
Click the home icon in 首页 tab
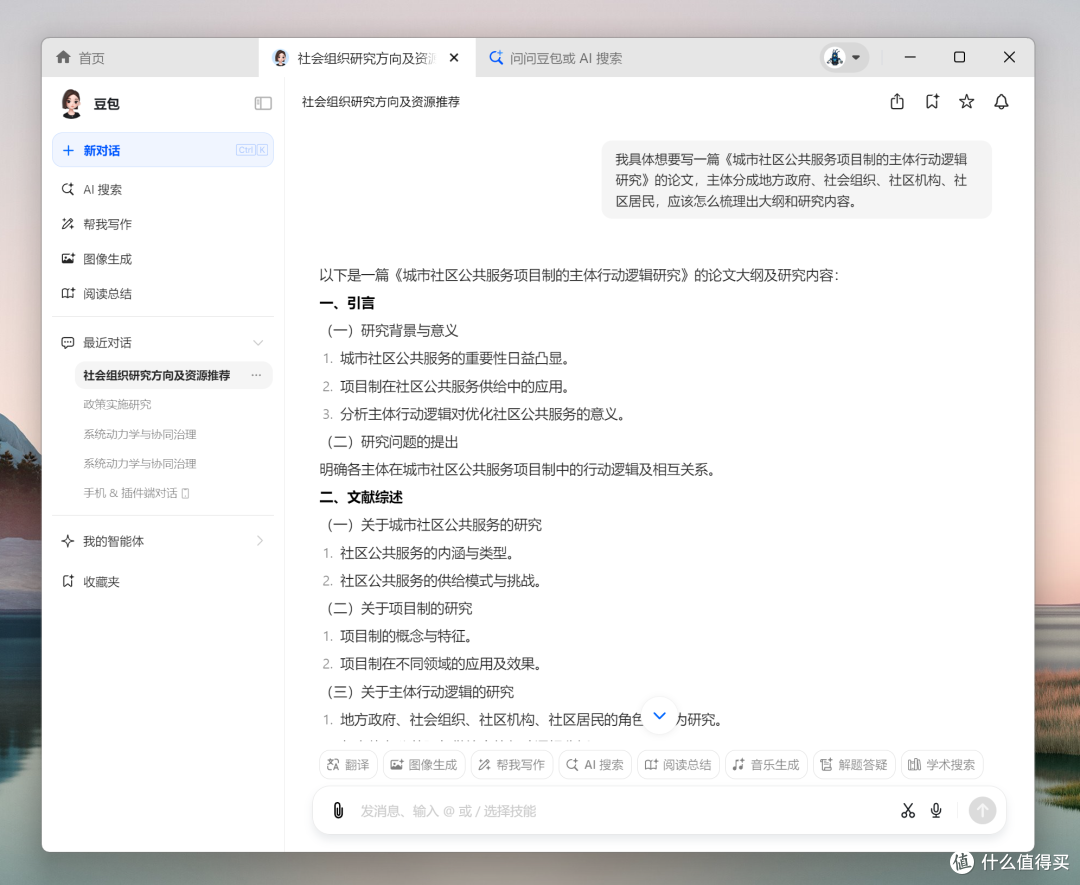tap(63, 57)
